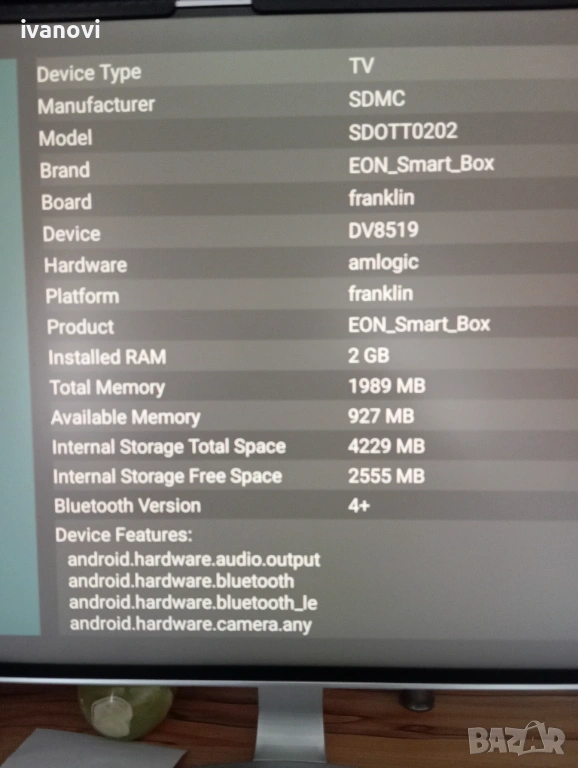The image size is (578, 768).
Task: Select Internal Storage Total Space row
Action: pyautogui.click(x=315, y=446)
